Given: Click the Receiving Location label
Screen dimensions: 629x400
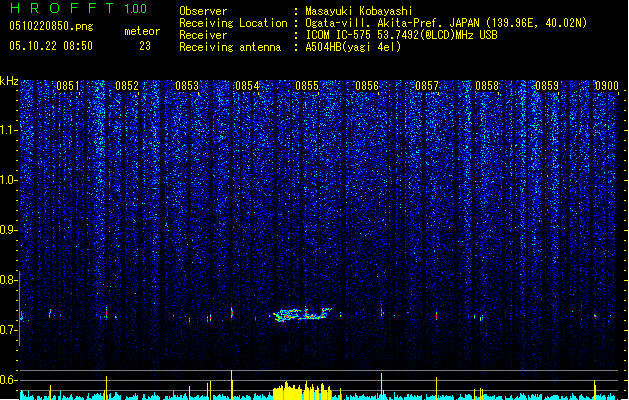Looking at the screenshot, I should (x=233, y=23).
